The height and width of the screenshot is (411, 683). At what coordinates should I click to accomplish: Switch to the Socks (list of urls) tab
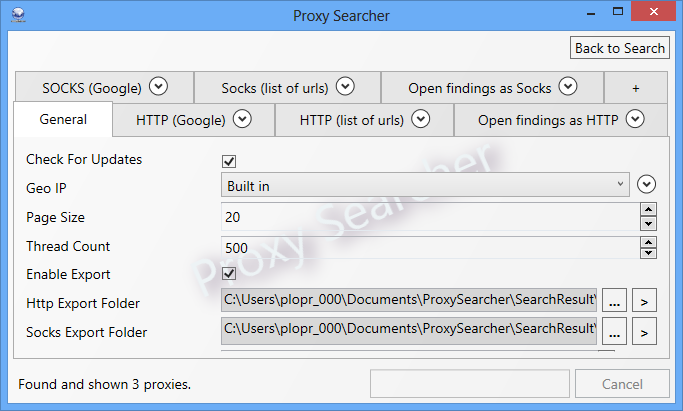point(287,88)
